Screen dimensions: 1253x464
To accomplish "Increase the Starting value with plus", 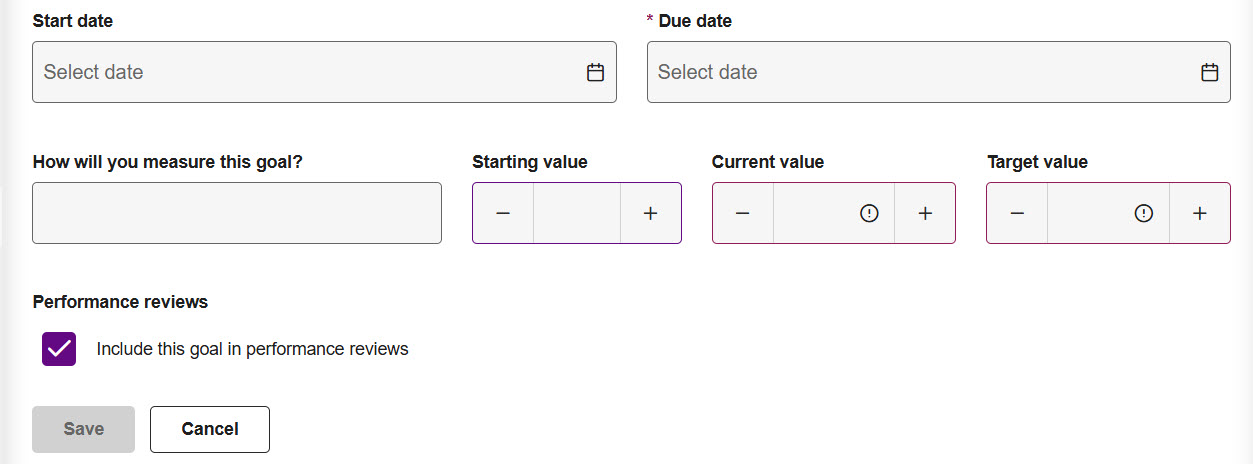I will [650, 213].
